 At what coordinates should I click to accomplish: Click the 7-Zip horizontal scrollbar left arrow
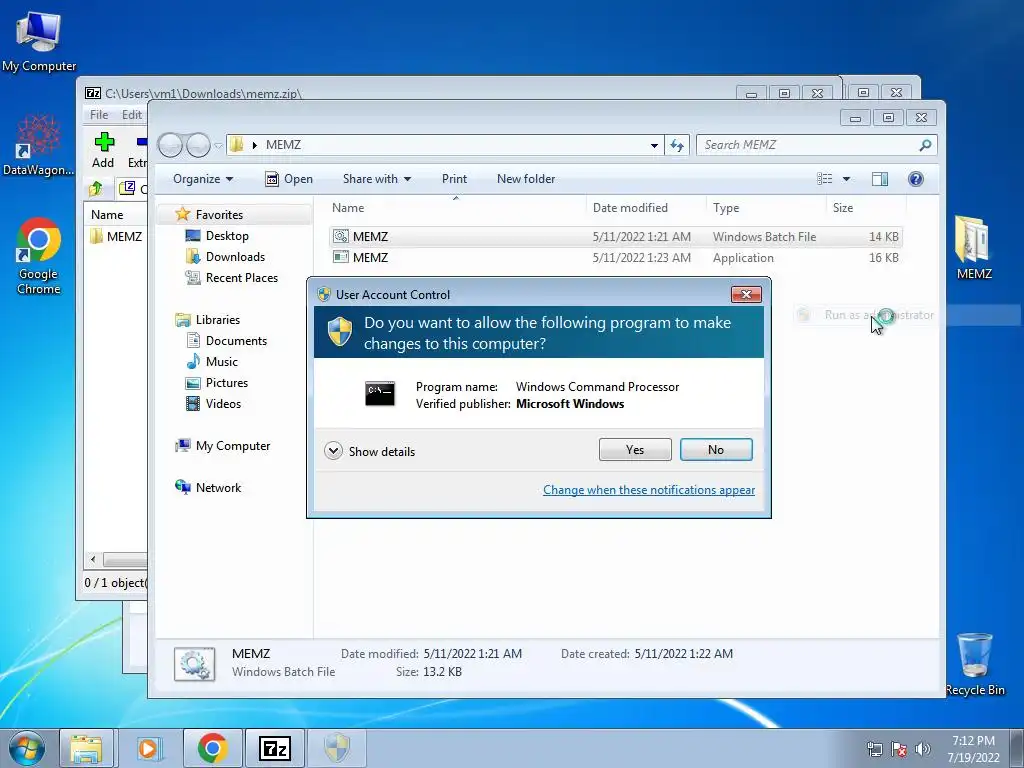click(93, 560)
